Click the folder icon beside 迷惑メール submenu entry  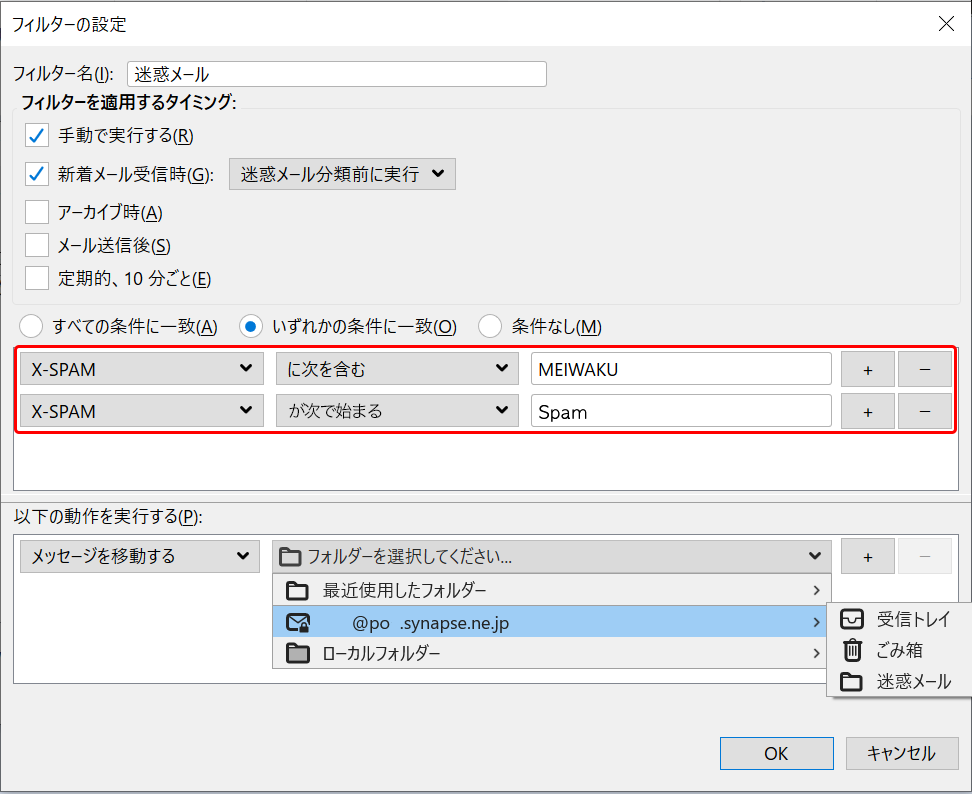click(x=851, y=682)
